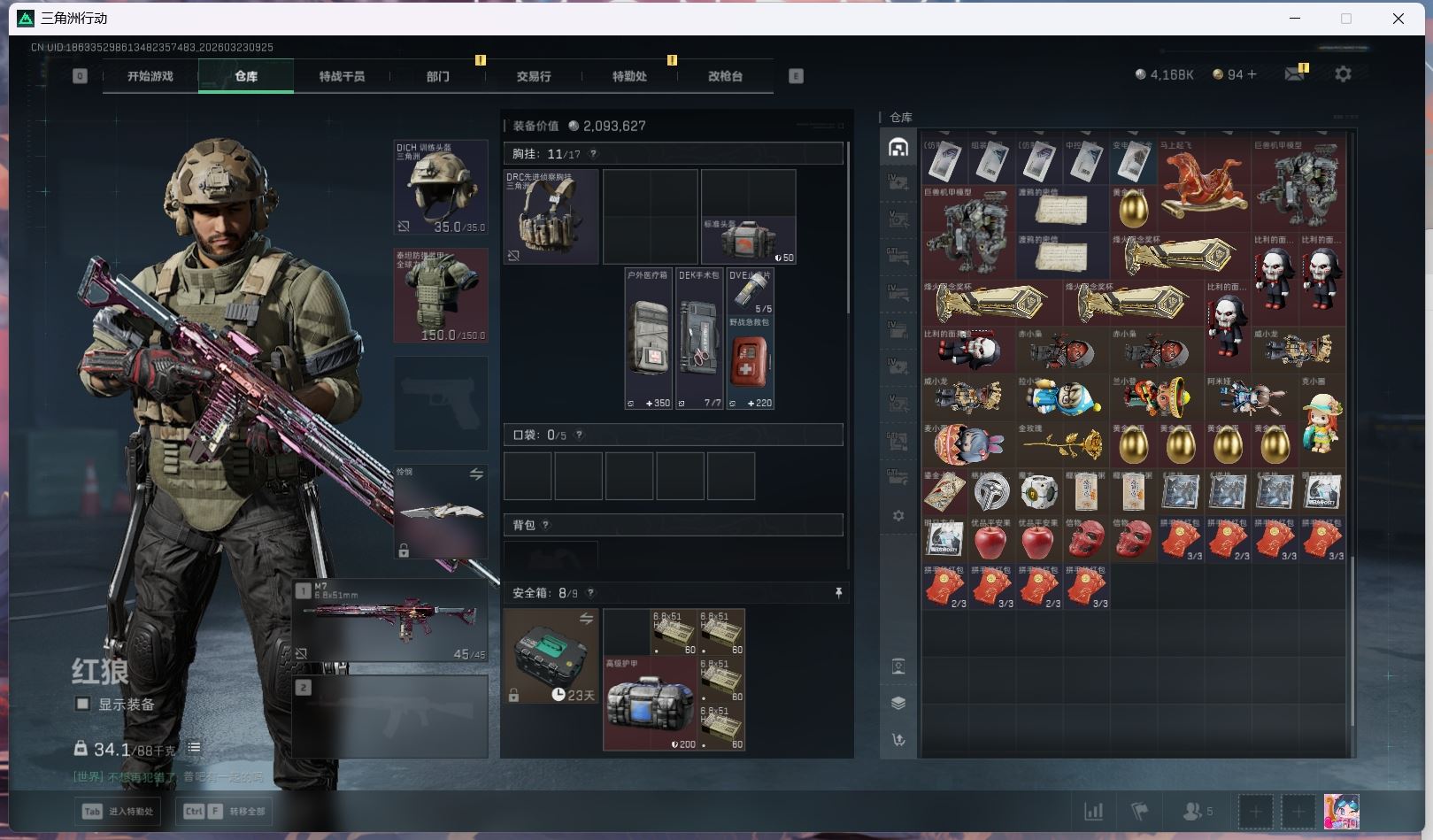
Task: Click the stacked layers icon in warehouse sidebar
Action: click(898, 703)
